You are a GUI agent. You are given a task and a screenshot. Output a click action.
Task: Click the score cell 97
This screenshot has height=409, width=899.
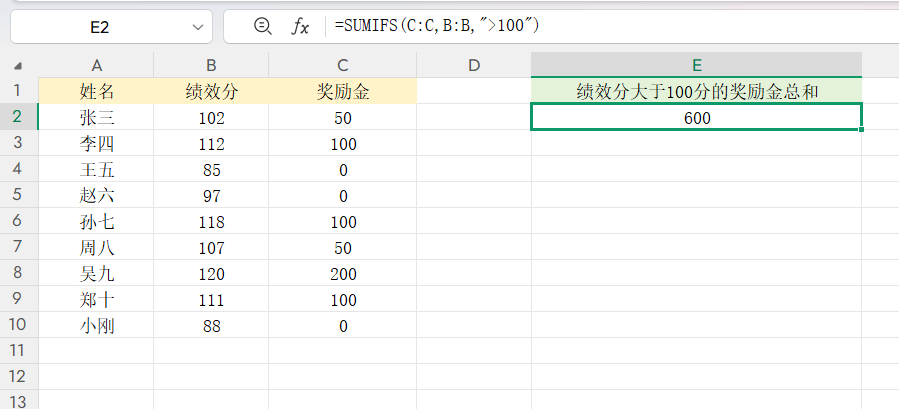[x=211, y=195]
